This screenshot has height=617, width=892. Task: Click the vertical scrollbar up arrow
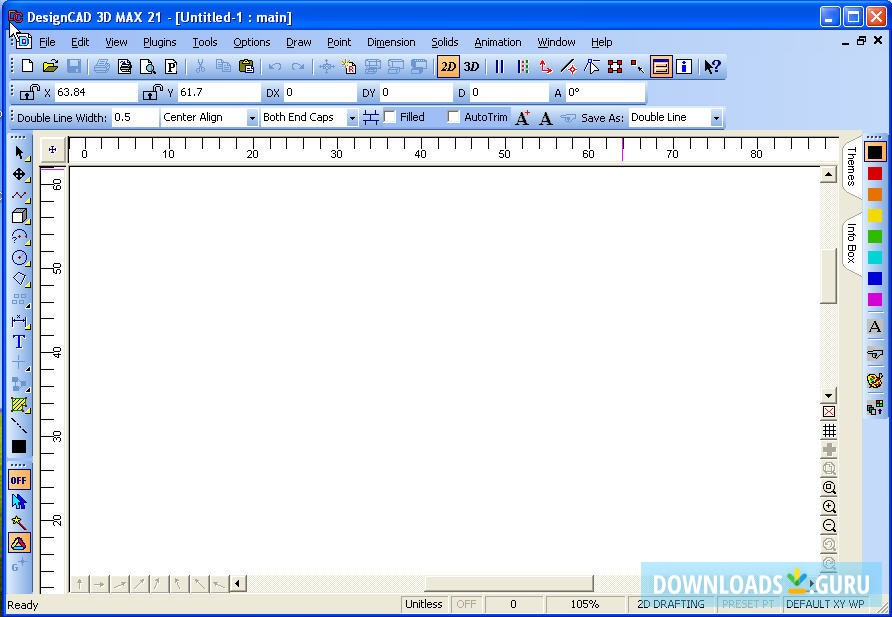pyautogui.click(x=828, y=174)
